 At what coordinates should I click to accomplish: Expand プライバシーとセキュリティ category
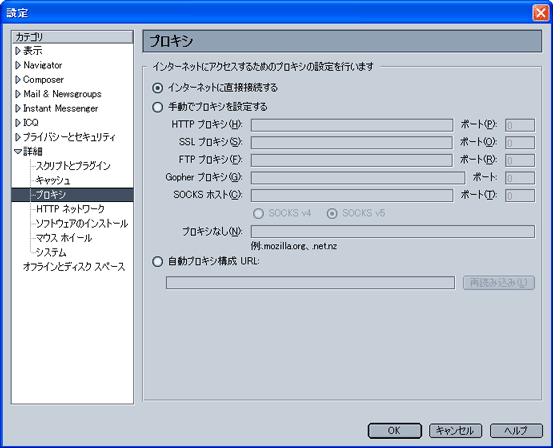[18, 137]
